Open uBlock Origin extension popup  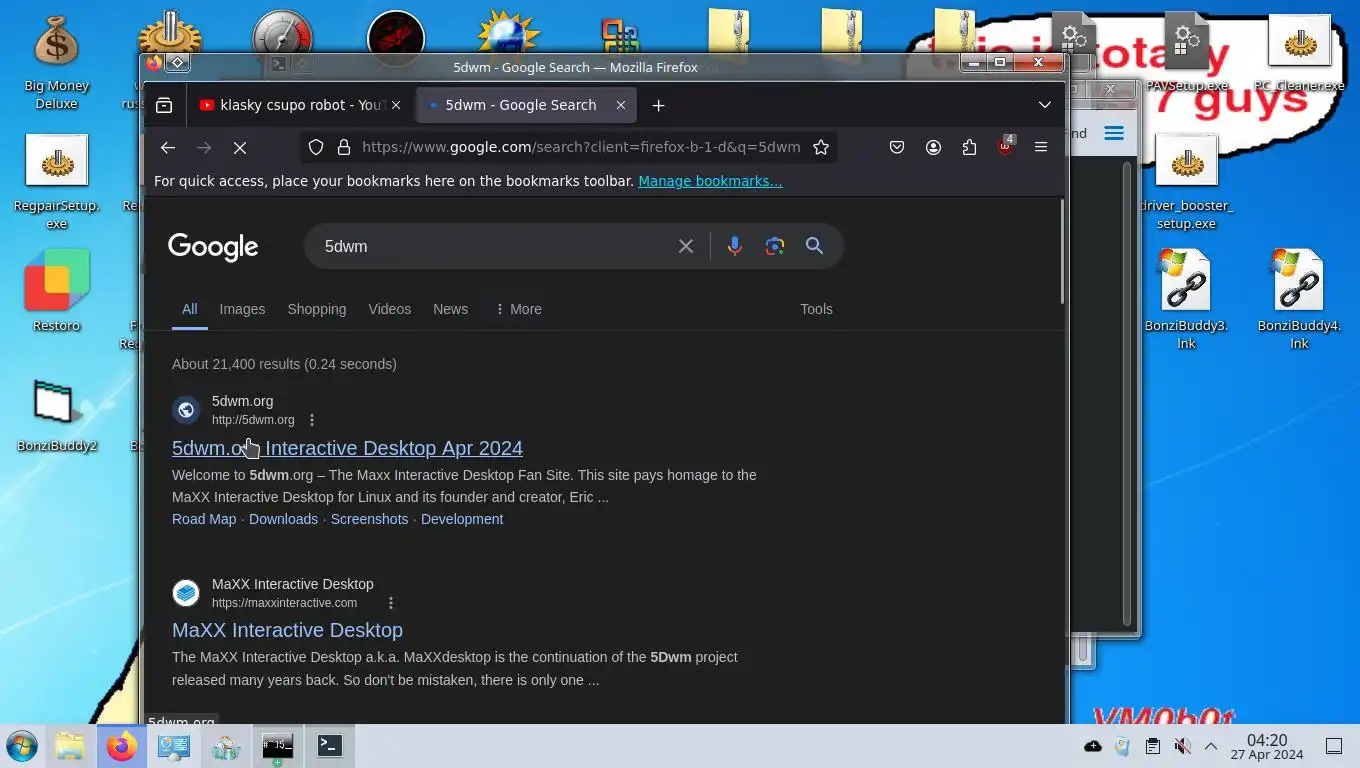point(1005,147)
